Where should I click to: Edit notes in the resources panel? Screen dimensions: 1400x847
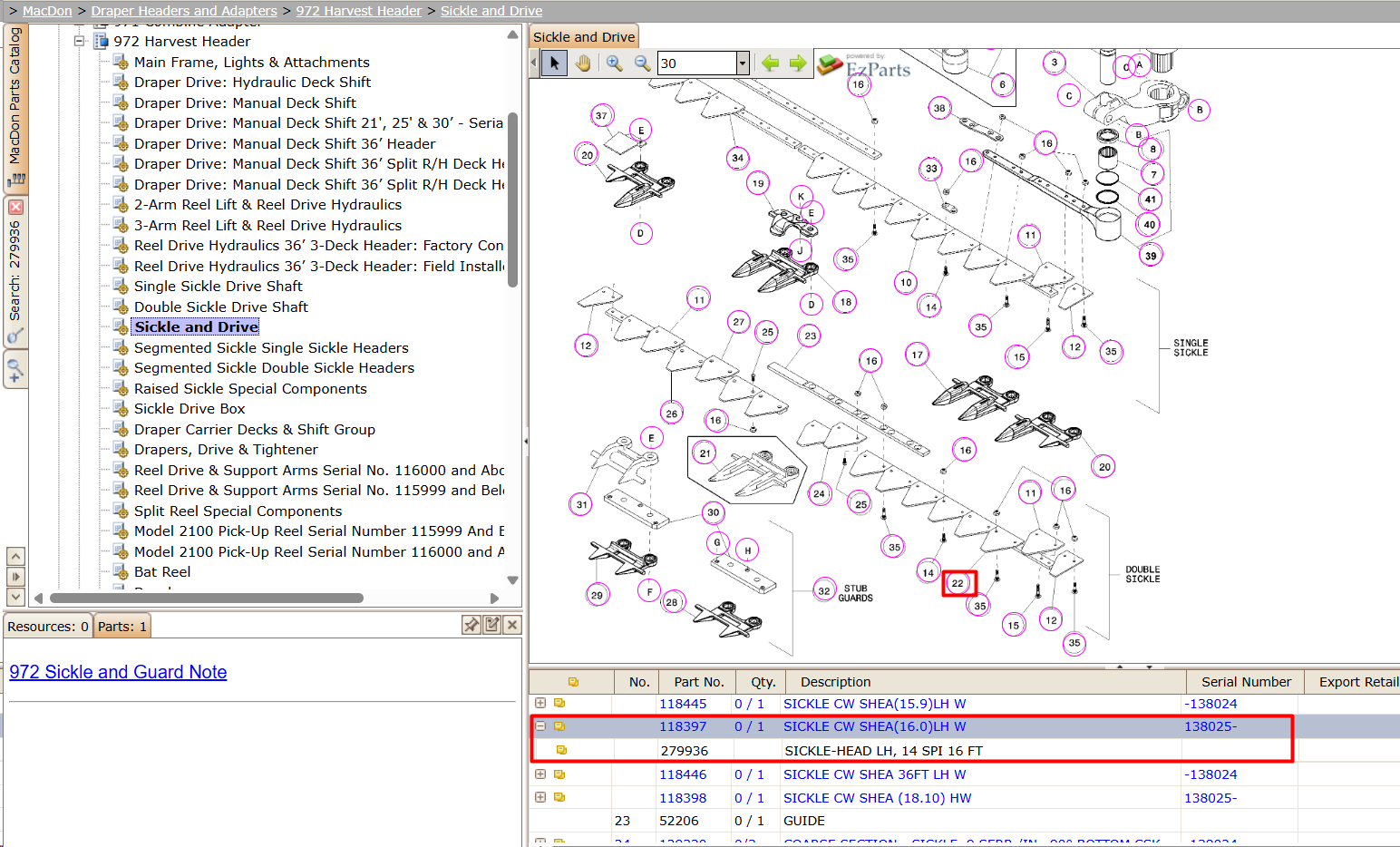click(x=492, y=624)
